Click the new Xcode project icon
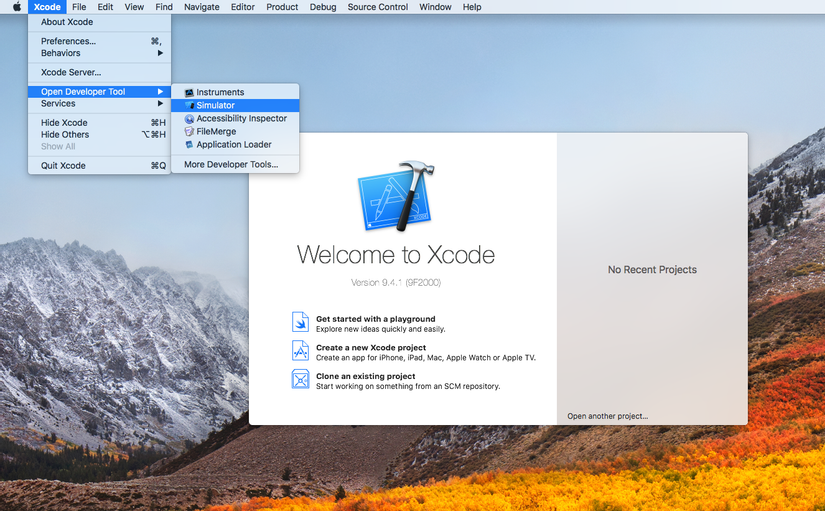The width and height of the screenshot is (825, 511). [300, 350]
